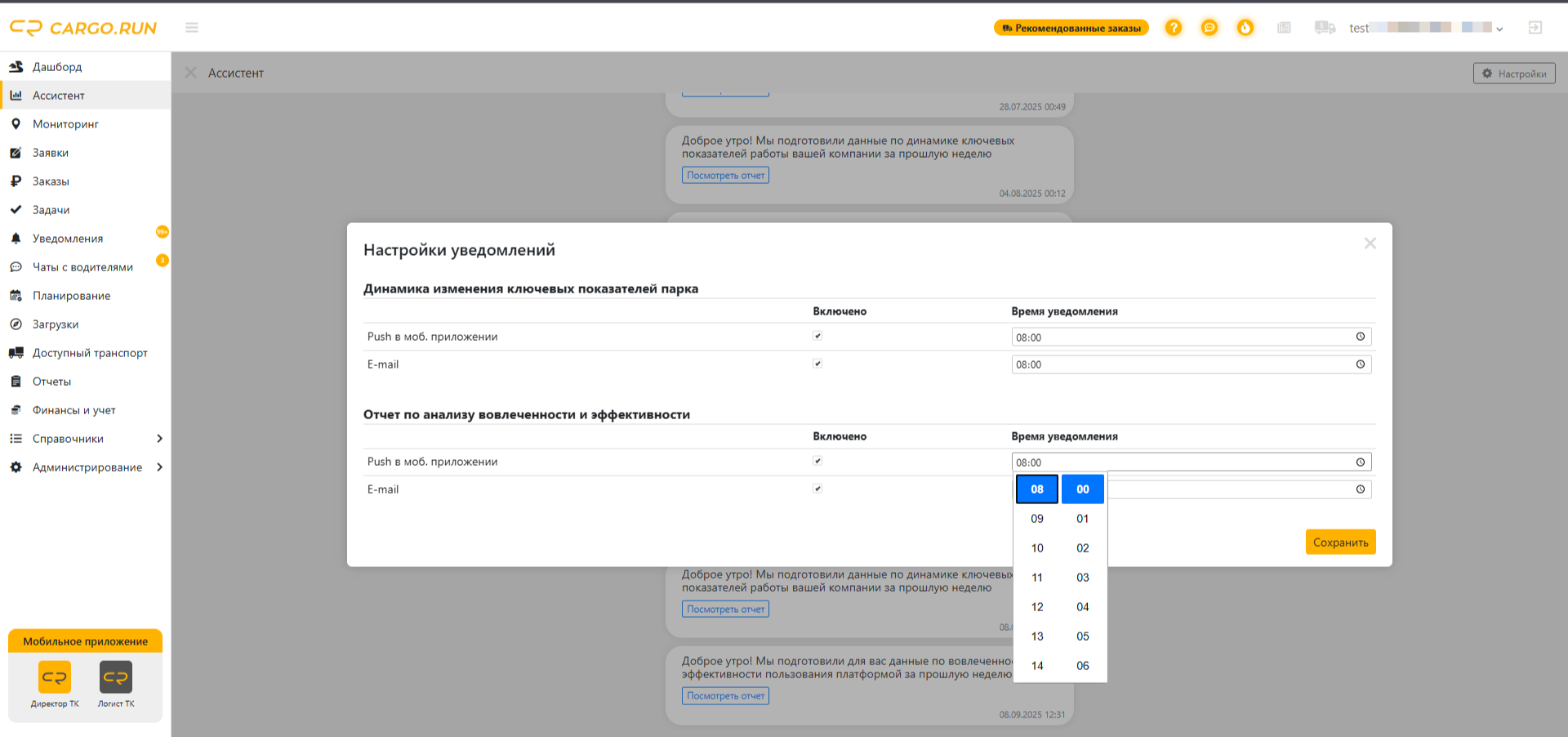
Task: Open the news icon in the header
Action: [1285, 28]
